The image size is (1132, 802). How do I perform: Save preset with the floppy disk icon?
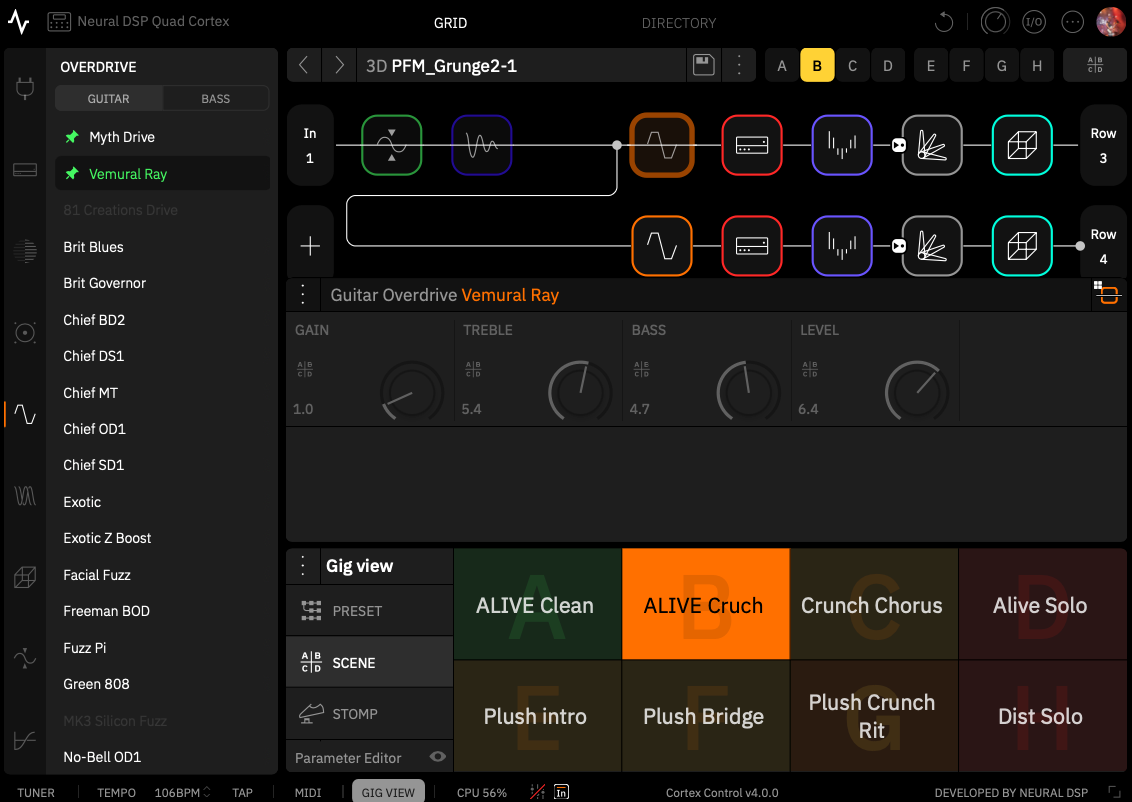pos(703,66)
